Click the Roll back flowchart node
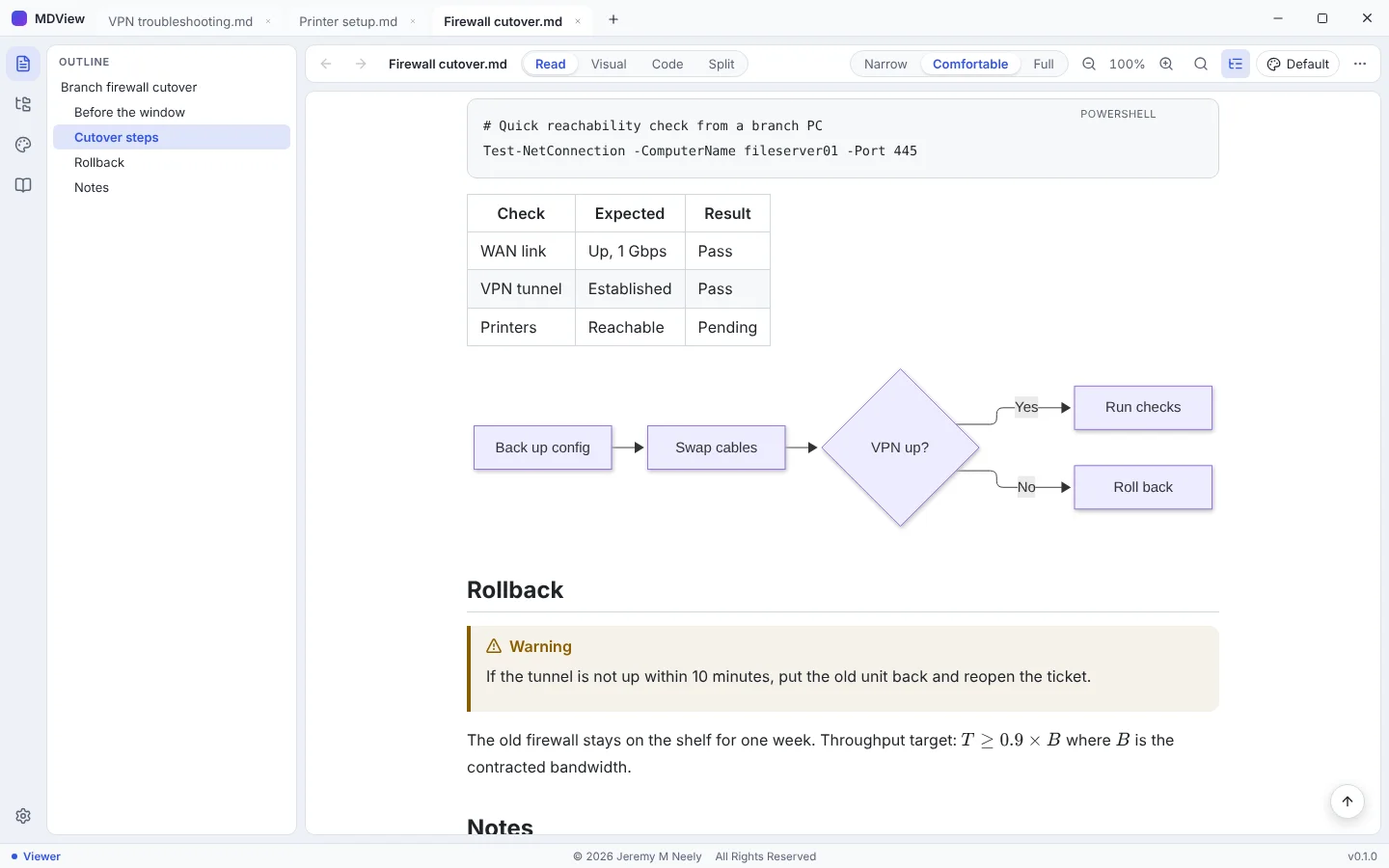Image resolution: width=1389 pixels, height=868 pixels. tap(1143, 488)
